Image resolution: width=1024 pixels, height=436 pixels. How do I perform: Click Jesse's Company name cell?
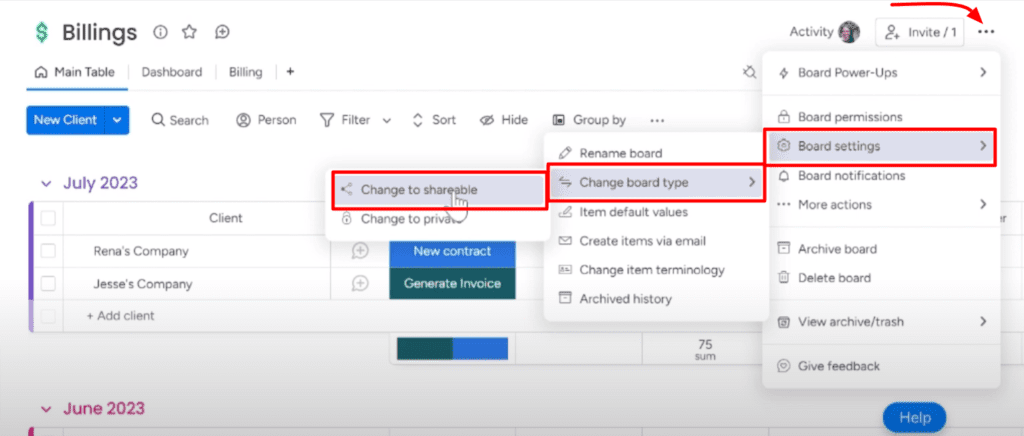click(x=143, y=284)
